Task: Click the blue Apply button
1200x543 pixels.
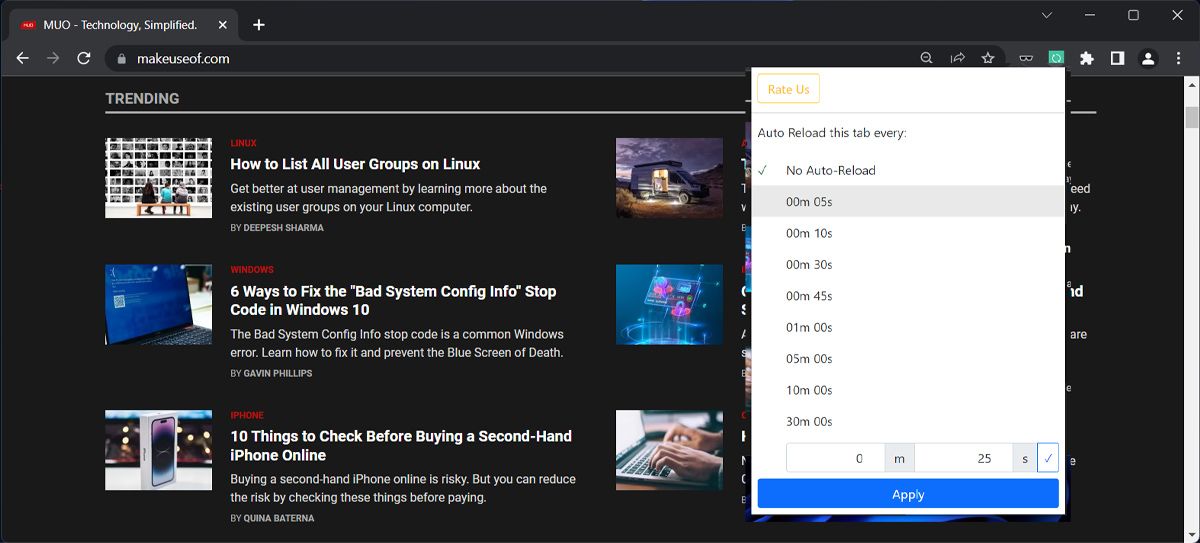Action: [x=908, y=494]
